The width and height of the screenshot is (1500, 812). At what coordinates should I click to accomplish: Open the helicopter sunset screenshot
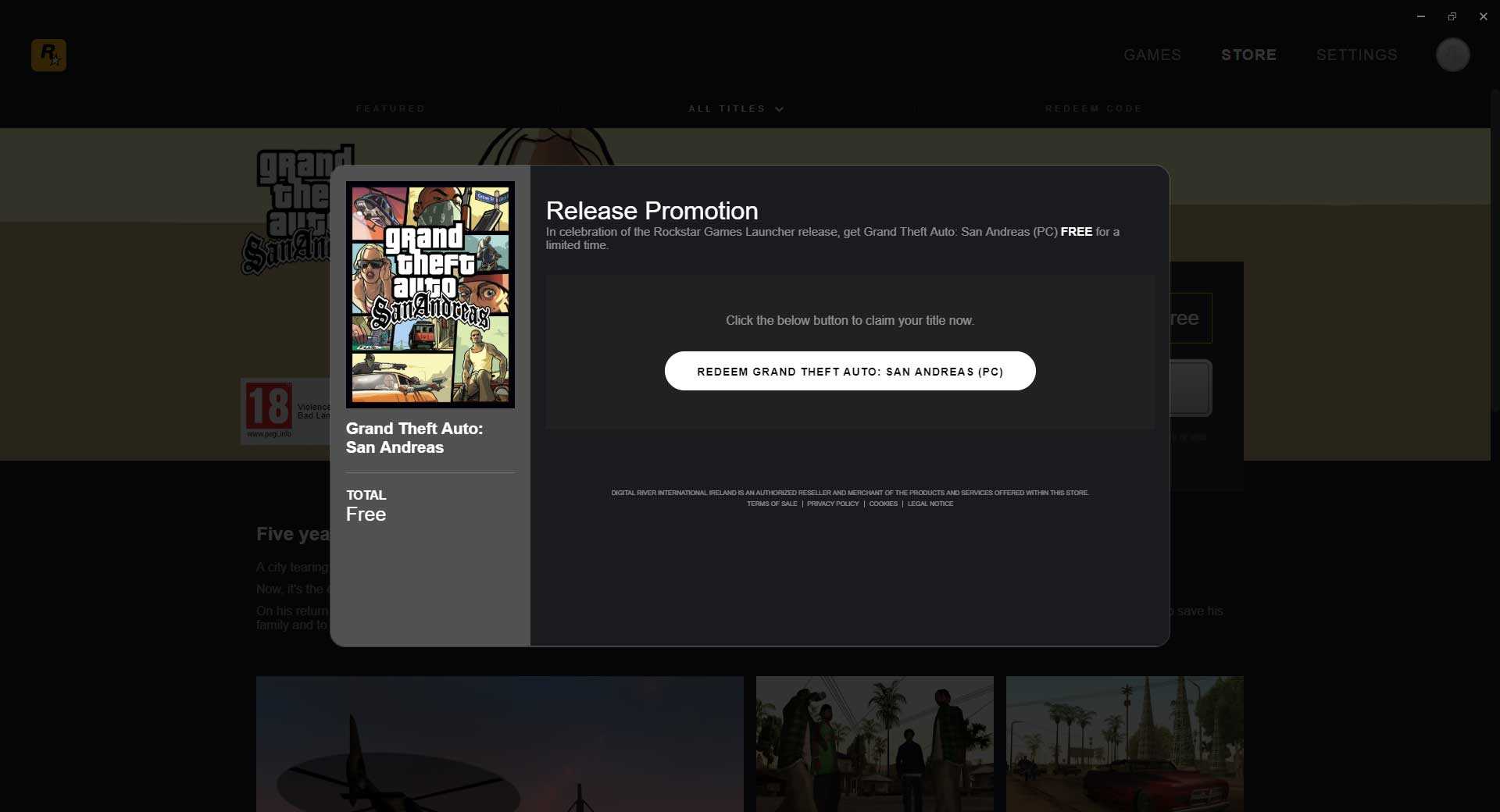click(x=500, y=744)
